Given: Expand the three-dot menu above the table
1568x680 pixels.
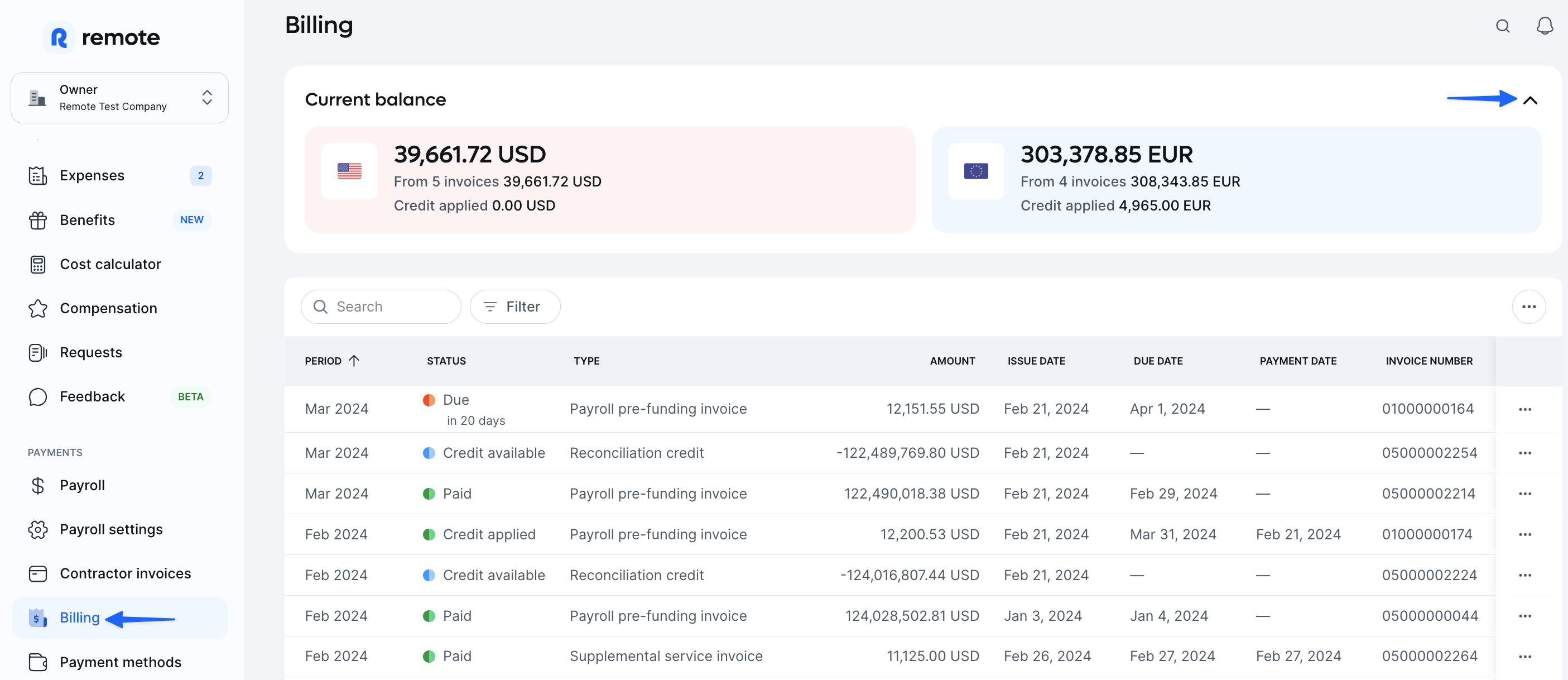Looking at the screenshot, I should coord(1529,306).
